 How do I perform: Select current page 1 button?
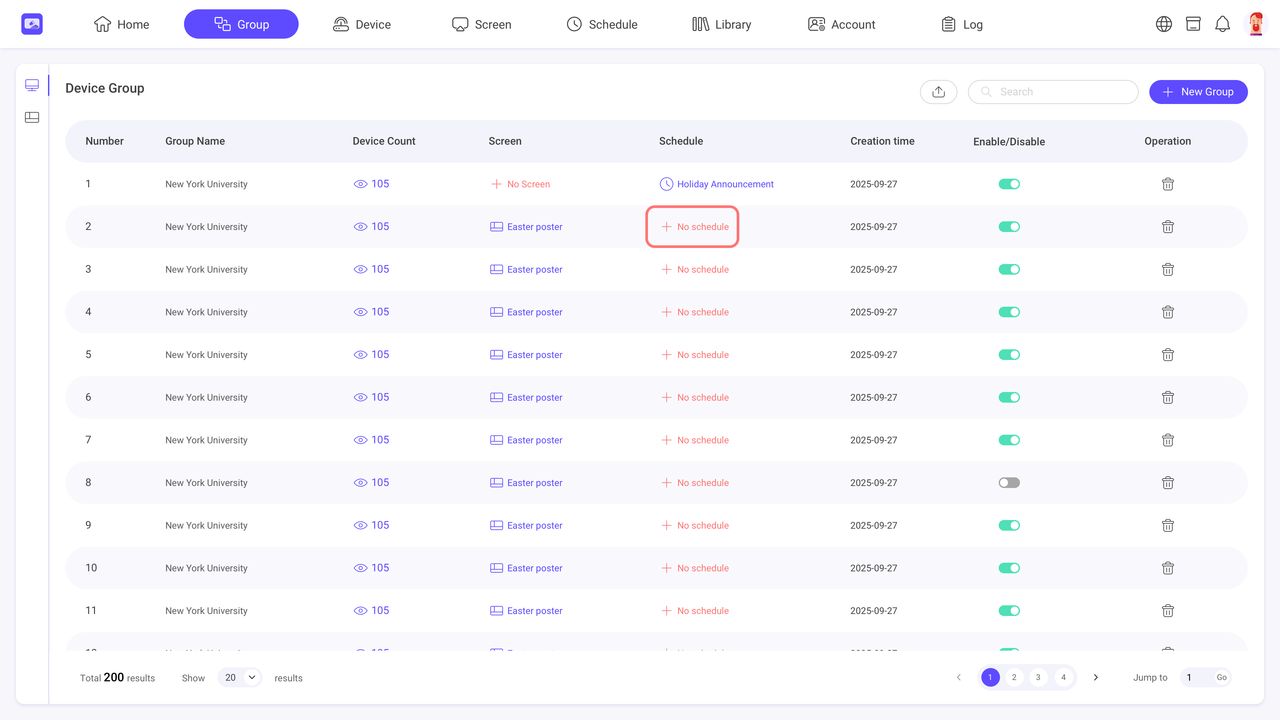click(990, 677)
